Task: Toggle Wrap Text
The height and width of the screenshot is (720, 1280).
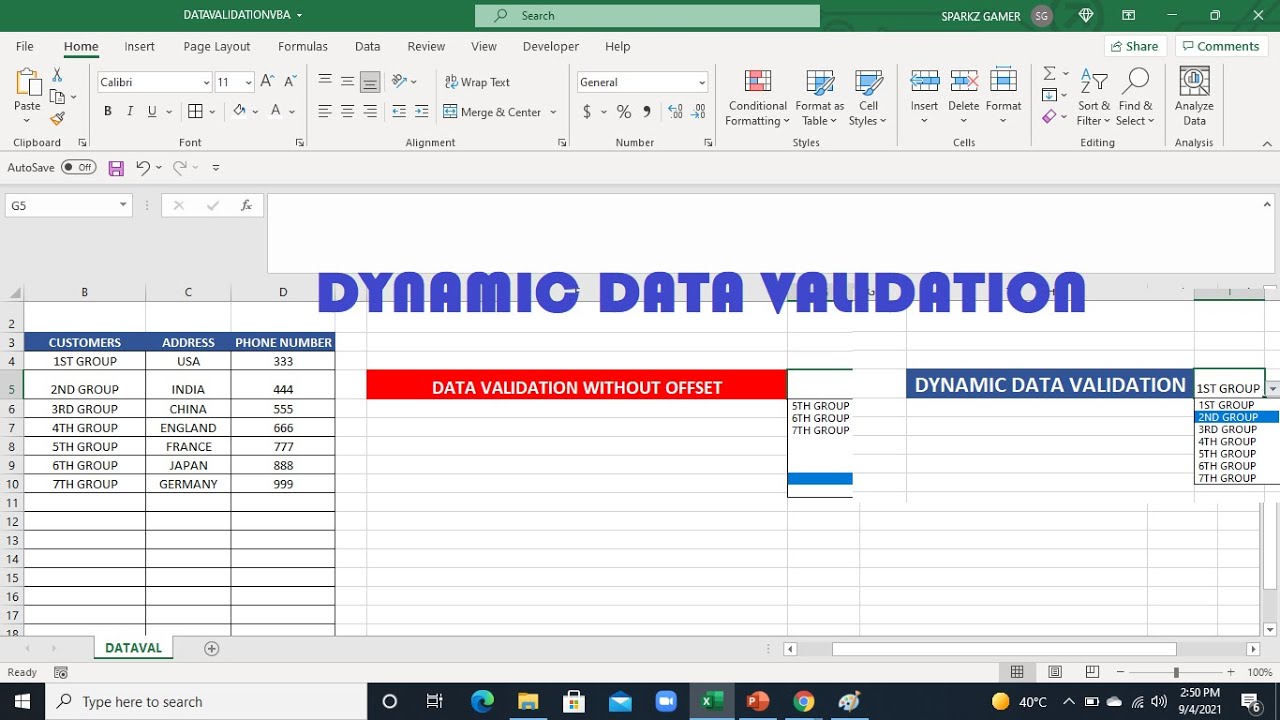Action: 477,82
